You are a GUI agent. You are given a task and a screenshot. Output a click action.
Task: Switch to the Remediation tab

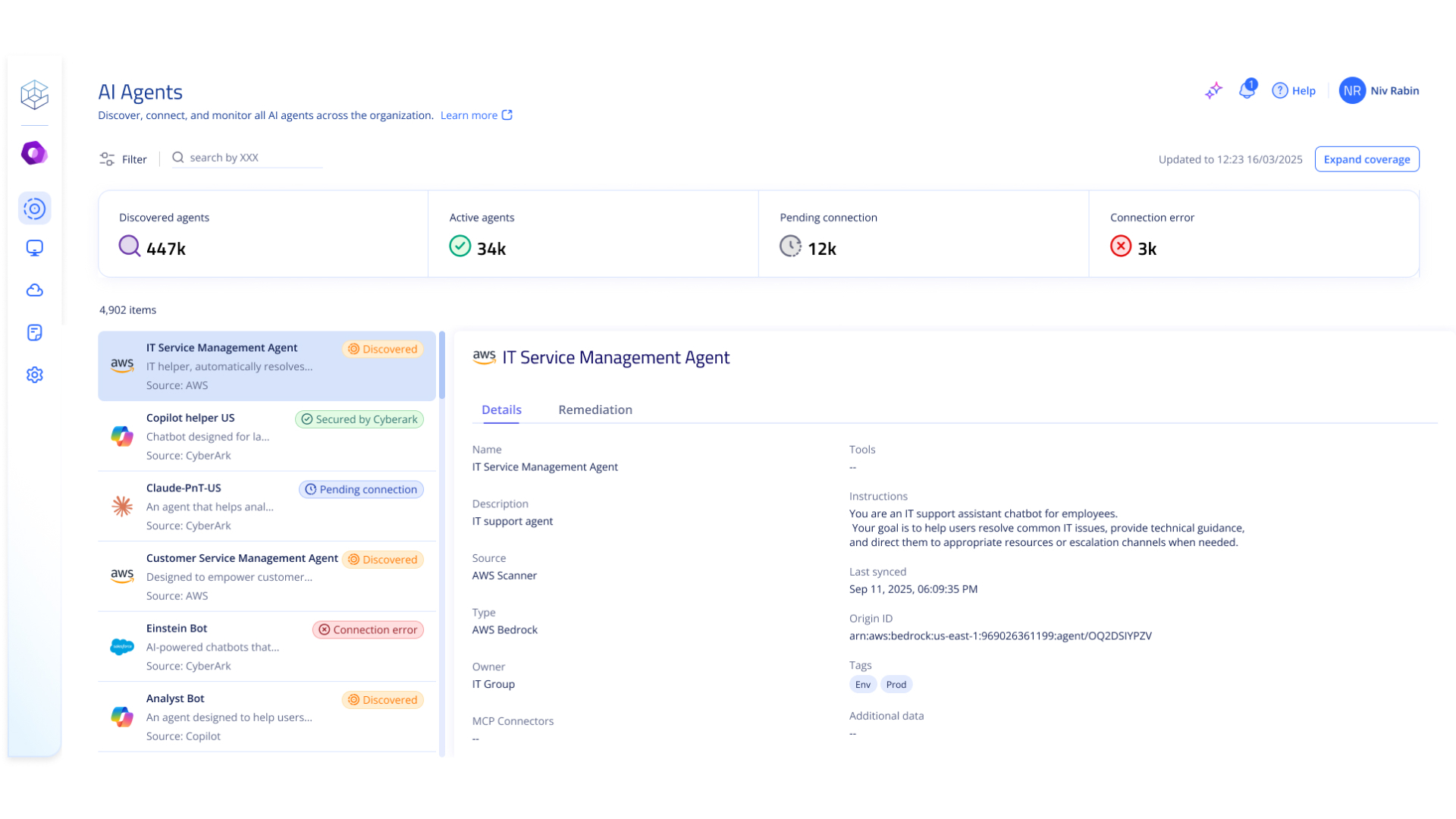(x=595, y=409)
